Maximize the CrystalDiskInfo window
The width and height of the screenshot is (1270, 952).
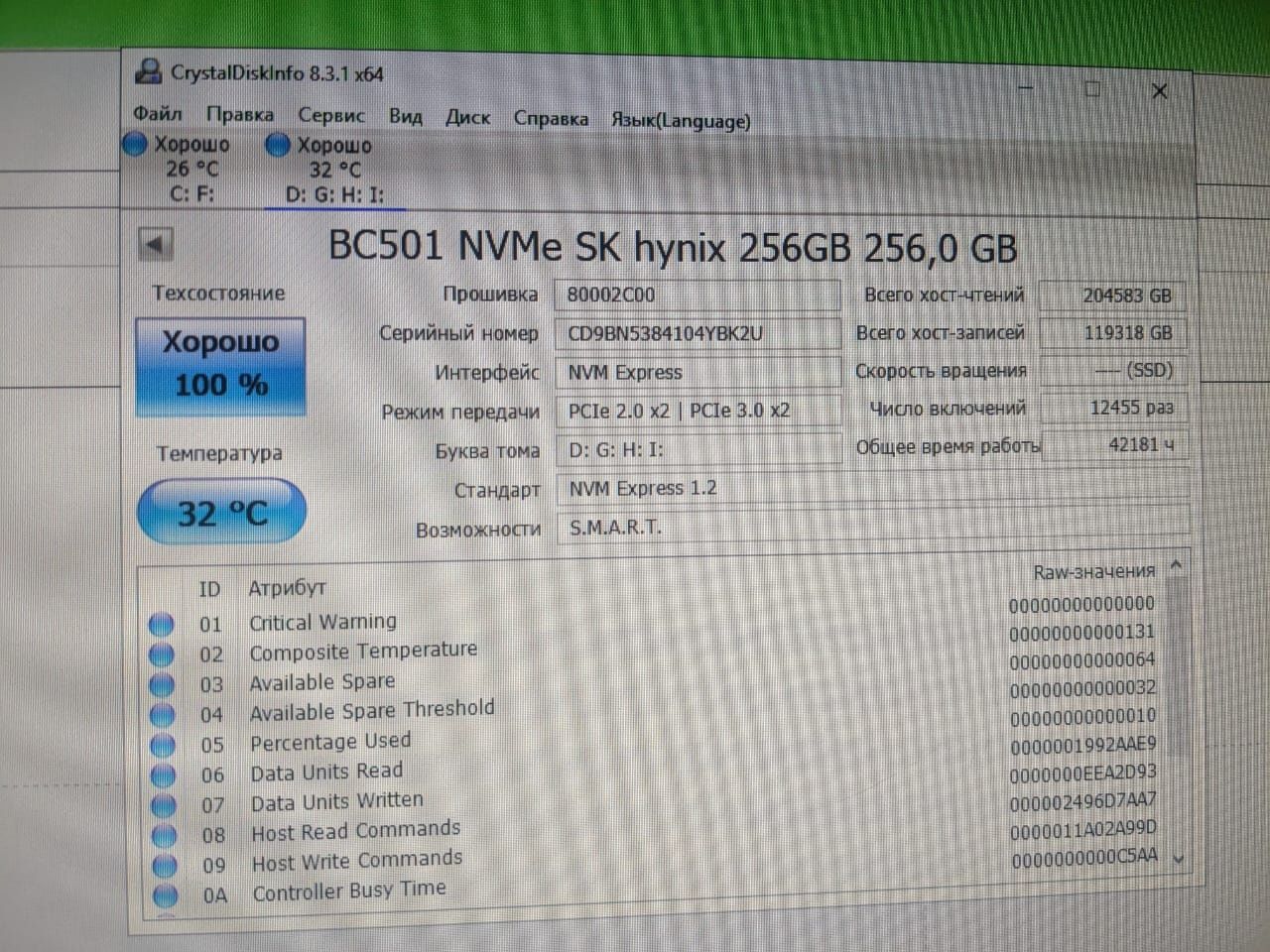(x=1093, y=89)
